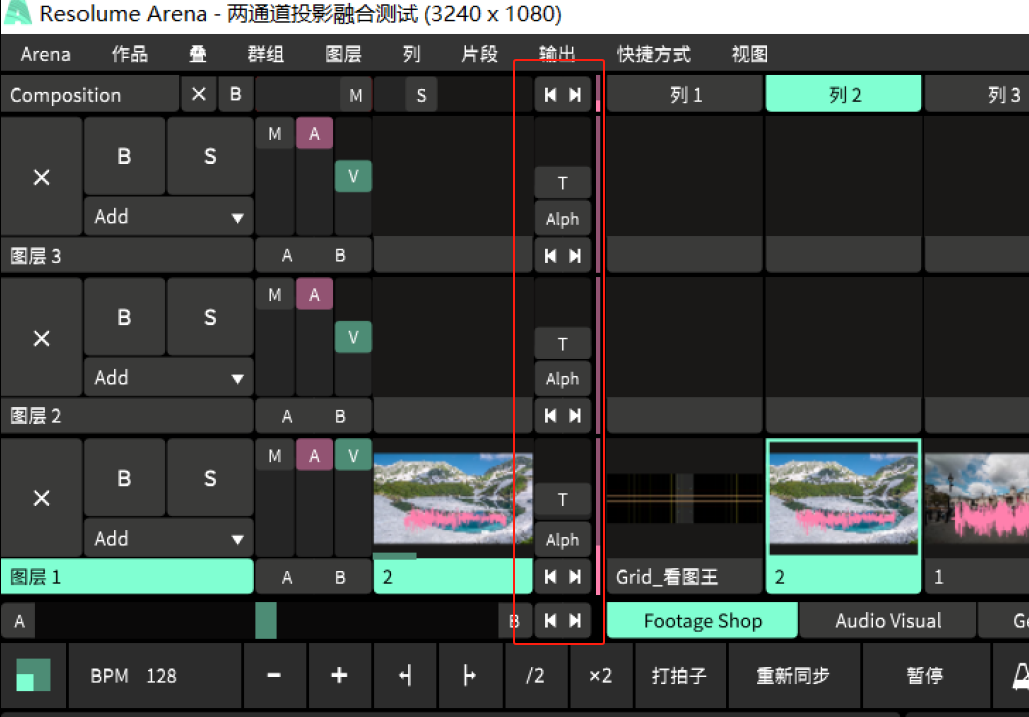Increase BPM with the plus icon
The height and width of the screenshot is (717, 1029).
pyautogui.click(x=339, y=676)
